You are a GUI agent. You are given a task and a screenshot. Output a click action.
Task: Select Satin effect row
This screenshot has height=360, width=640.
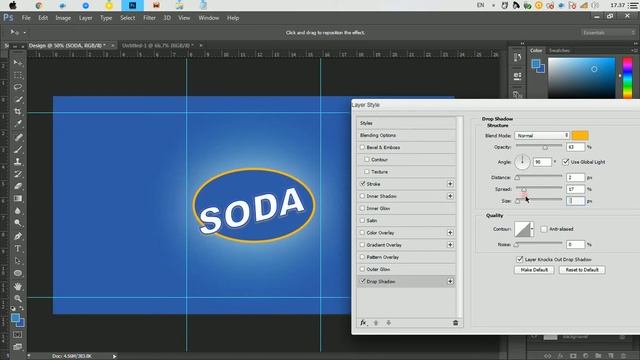click(407, 220)
